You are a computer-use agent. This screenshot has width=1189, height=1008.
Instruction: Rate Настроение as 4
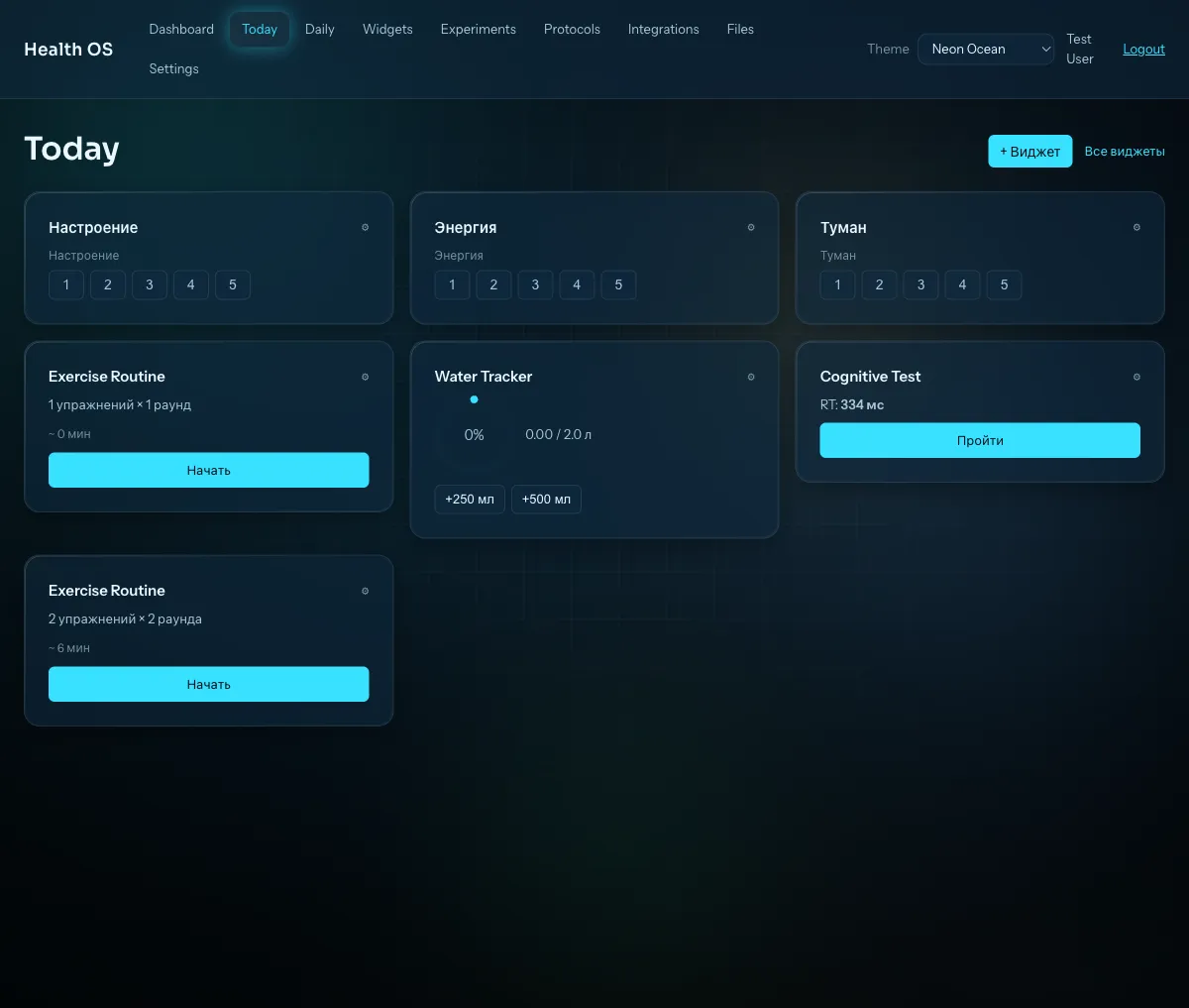191,285
